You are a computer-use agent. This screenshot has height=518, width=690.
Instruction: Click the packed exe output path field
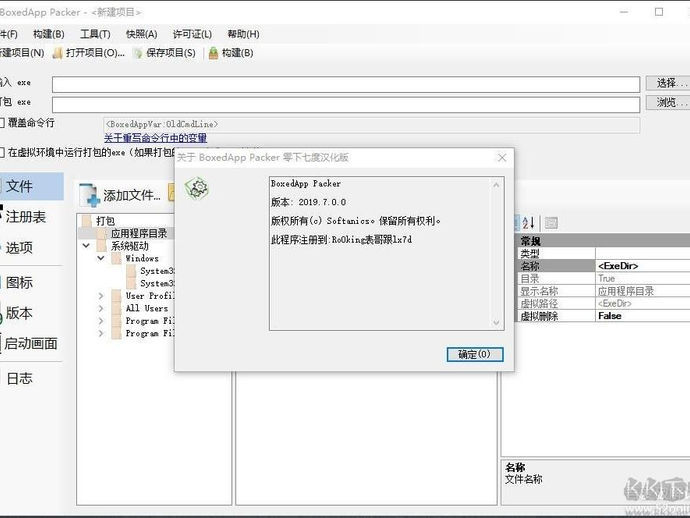(346, 105)
